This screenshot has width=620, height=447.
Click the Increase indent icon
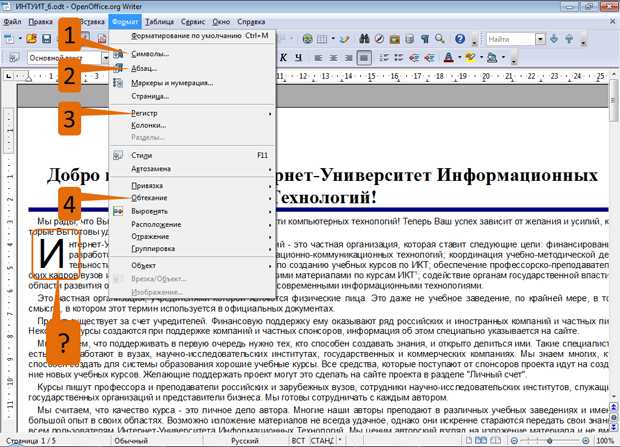click(x=429, y=58)
